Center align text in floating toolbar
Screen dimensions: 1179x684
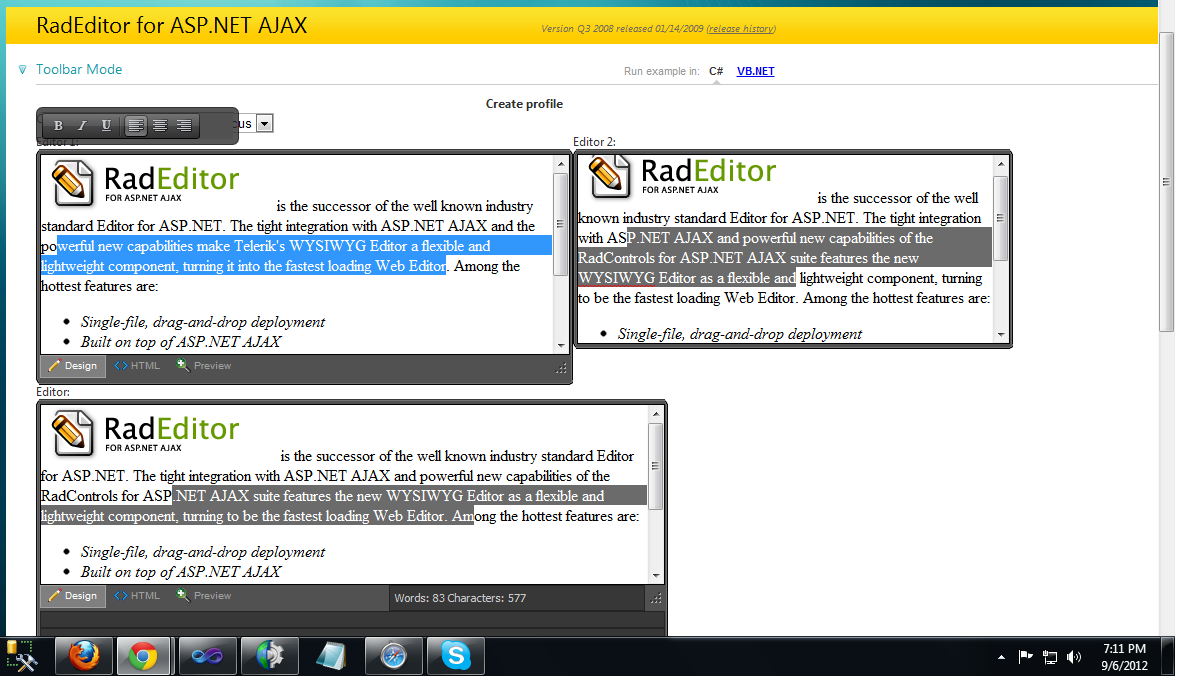click(159, 126)
